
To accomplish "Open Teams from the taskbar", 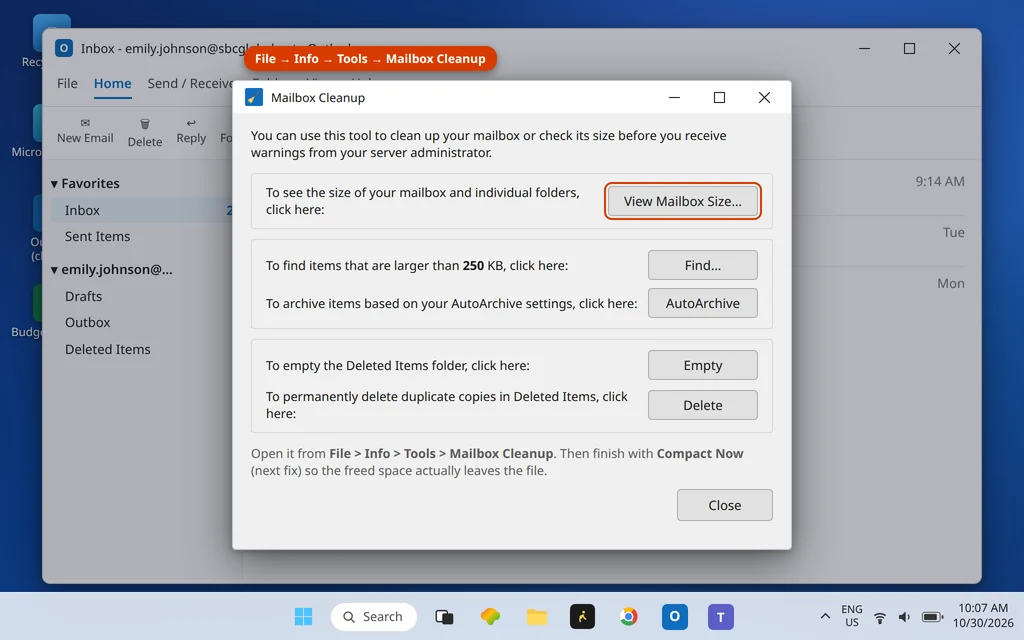I will pos(721,616).
